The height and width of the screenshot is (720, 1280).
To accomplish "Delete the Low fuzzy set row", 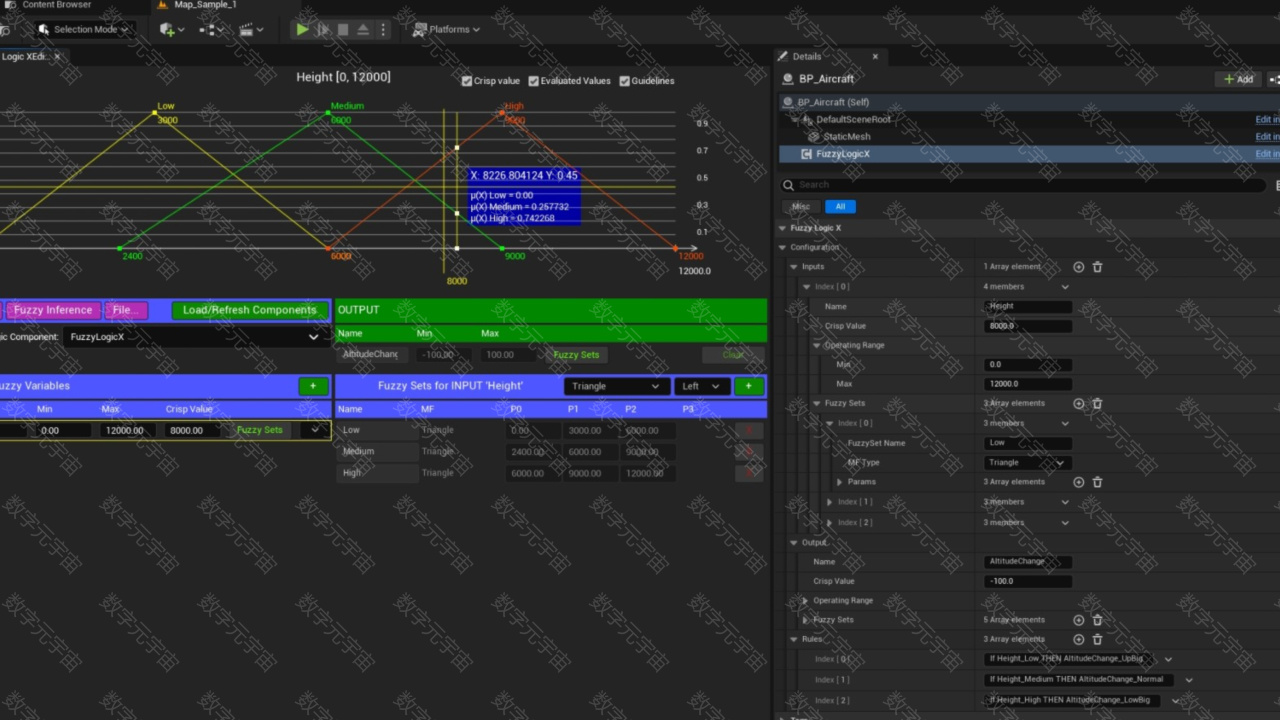I will 748,430.
